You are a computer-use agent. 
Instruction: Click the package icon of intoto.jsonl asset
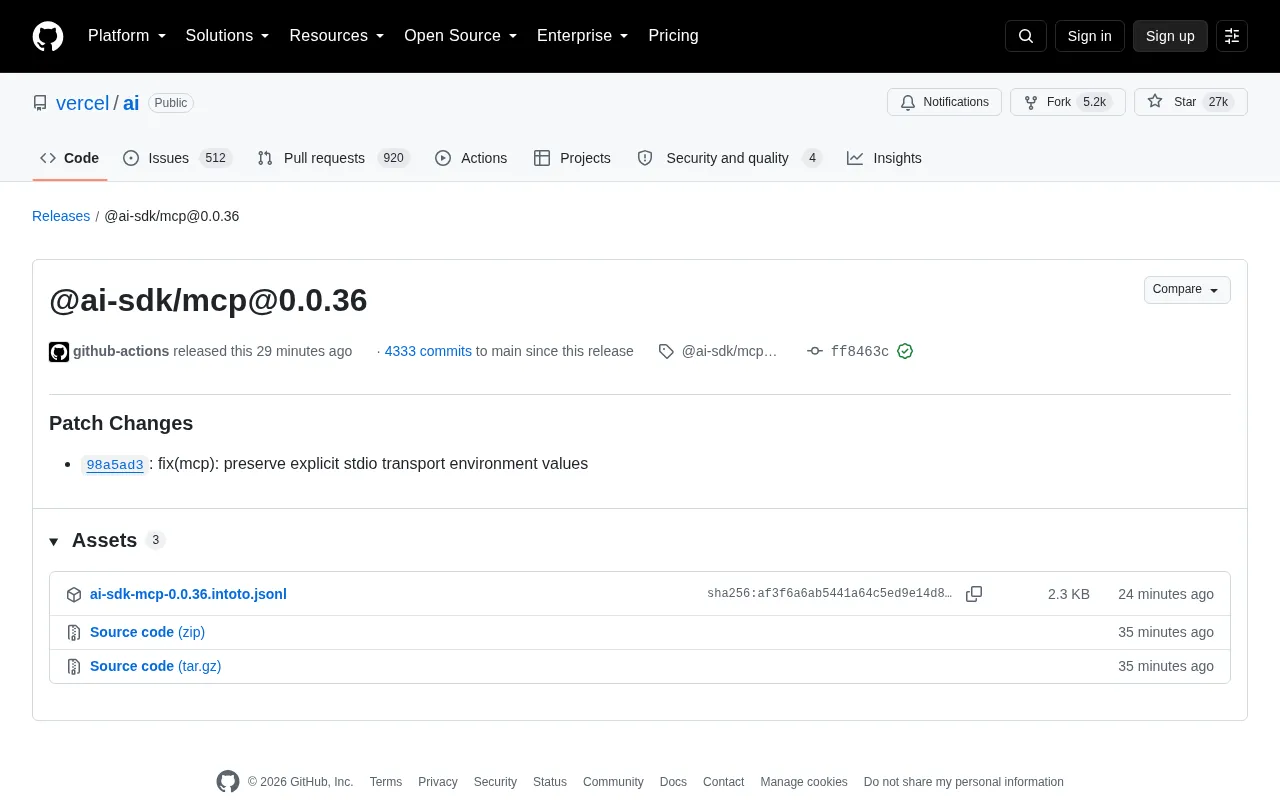tap(74, 595)
